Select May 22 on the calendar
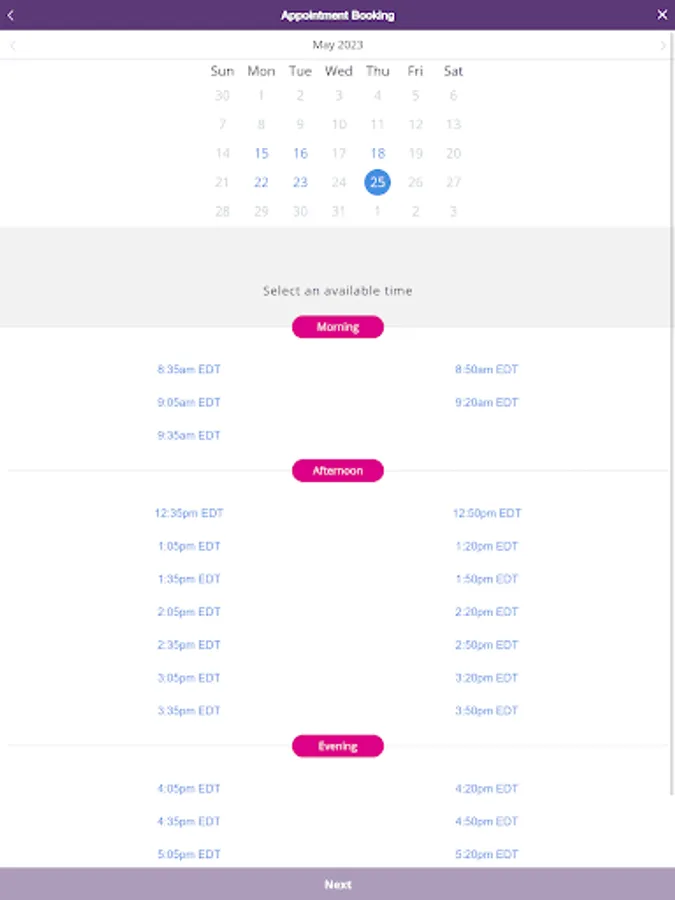The image size is (675, 900). point(261,183)
